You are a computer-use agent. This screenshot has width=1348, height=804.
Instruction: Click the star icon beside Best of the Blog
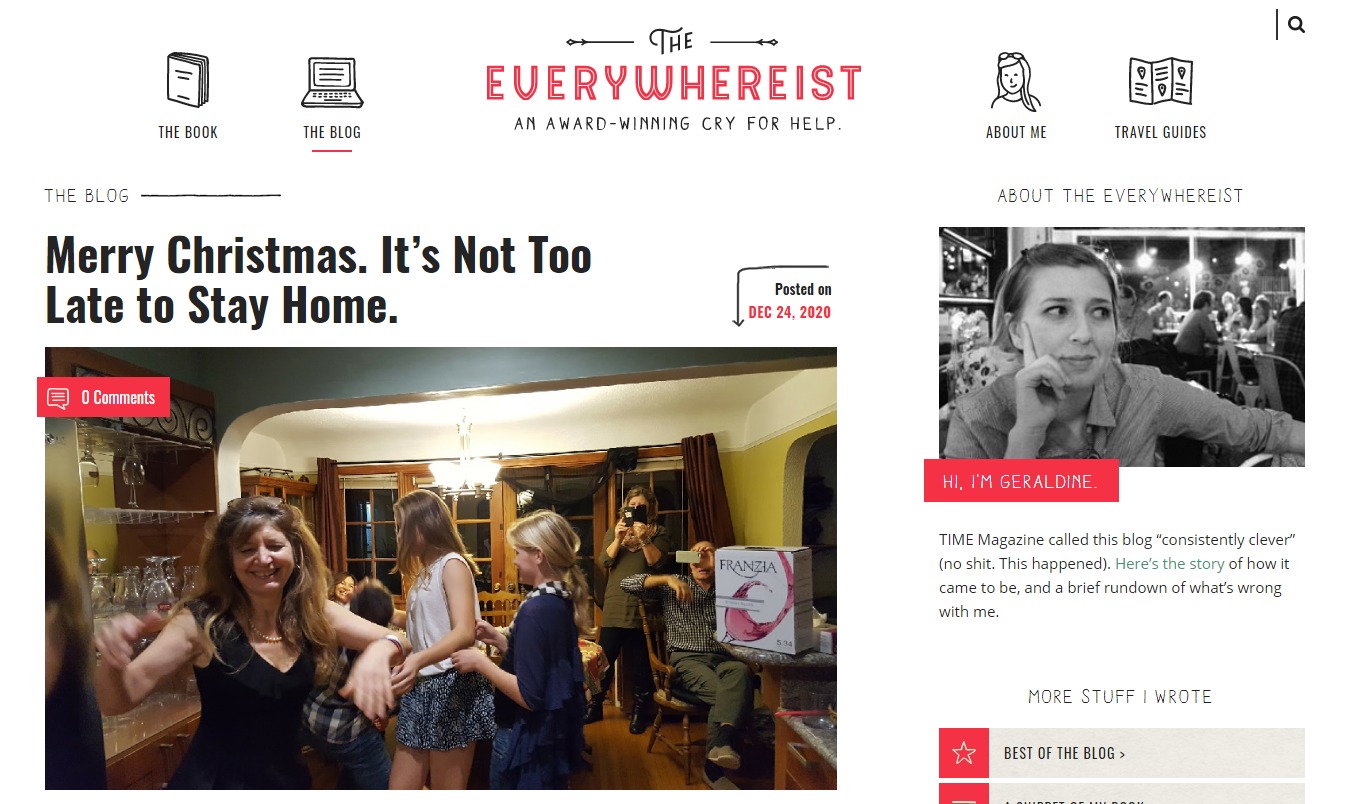[x=964, y=753]
